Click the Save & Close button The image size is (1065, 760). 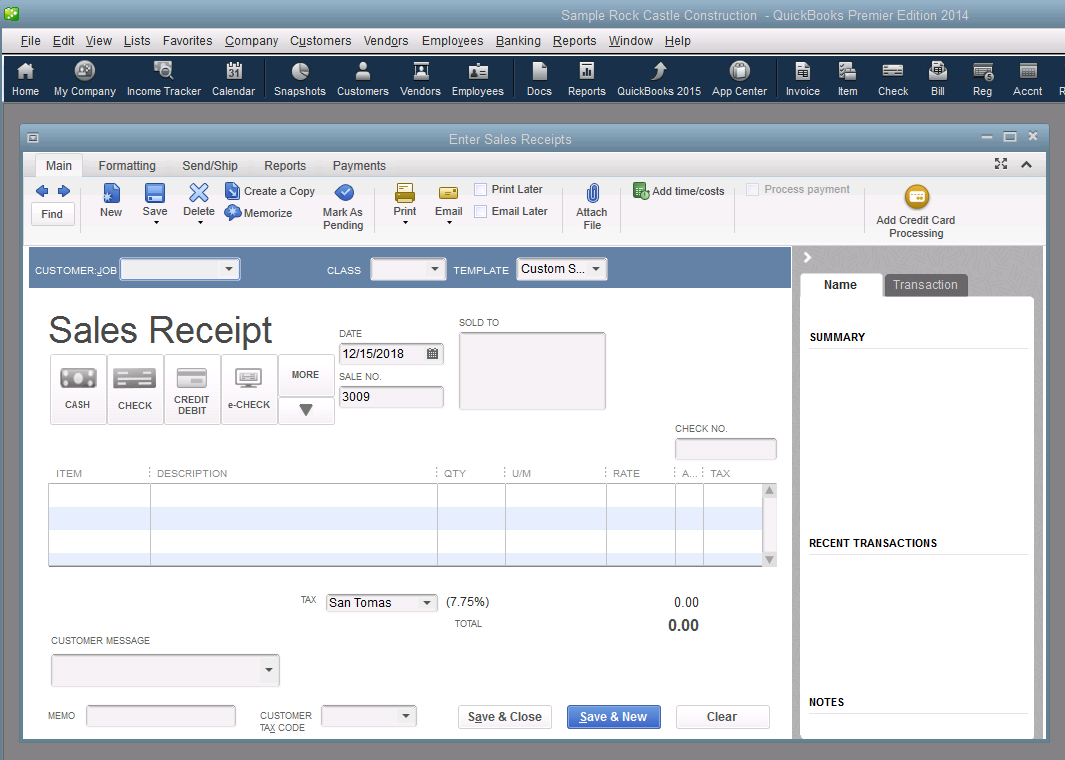(x=505, y=717)
